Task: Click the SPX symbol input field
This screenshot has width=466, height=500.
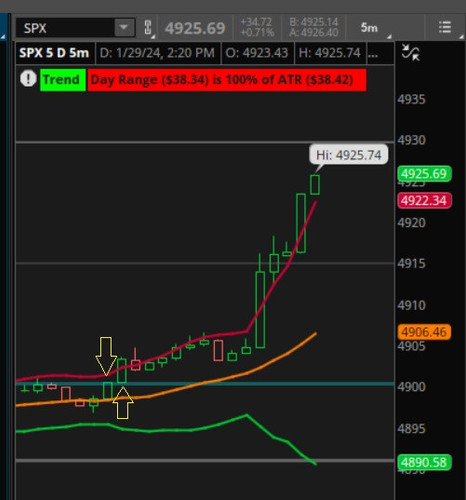Action: click(x=65, y=28)
